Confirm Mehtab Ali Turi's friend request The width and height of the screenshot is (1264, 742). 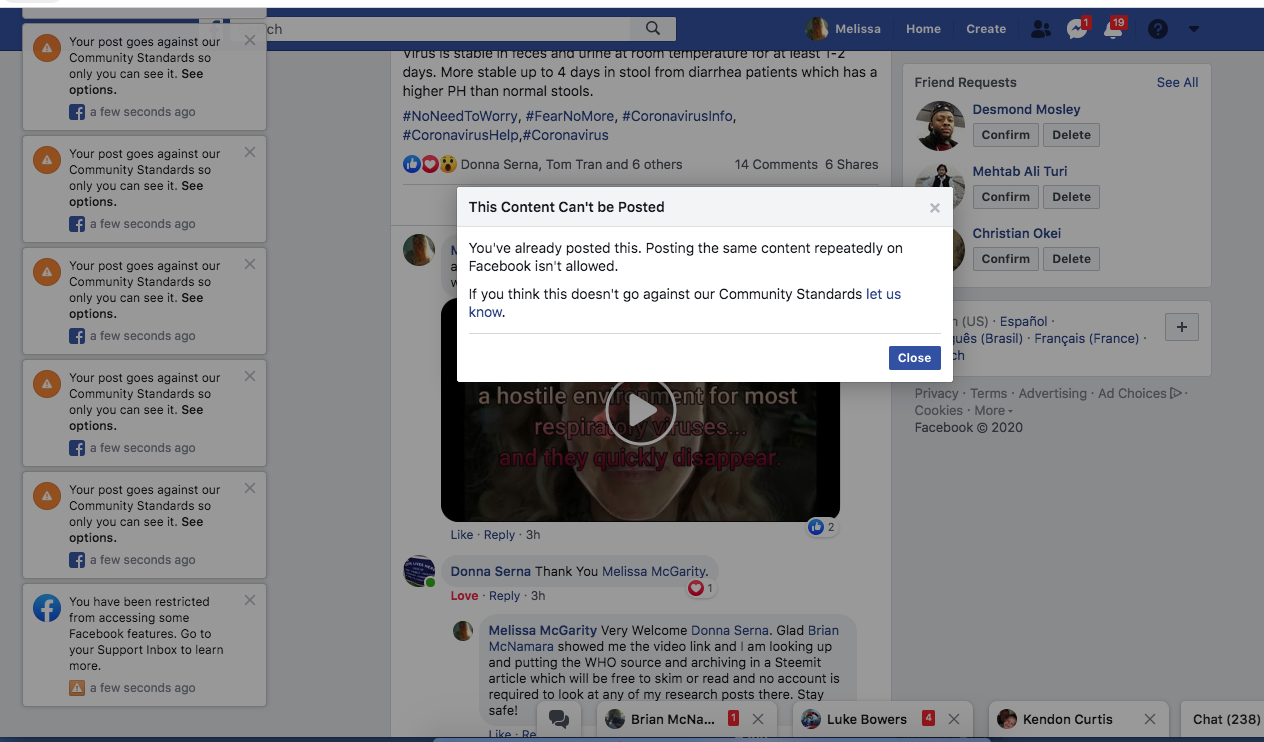click(x=1005, y=197)
